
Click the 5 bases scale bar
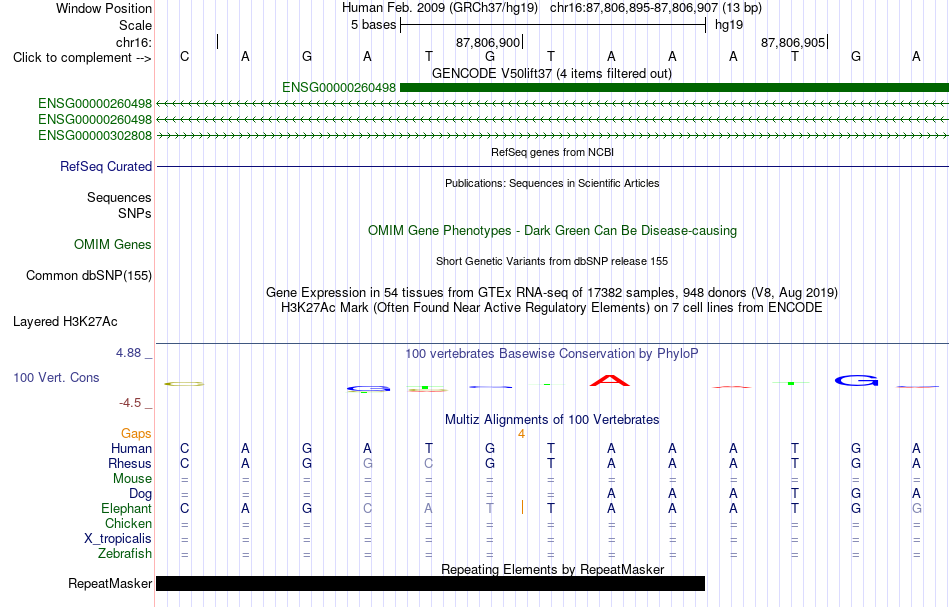point(553,25)
